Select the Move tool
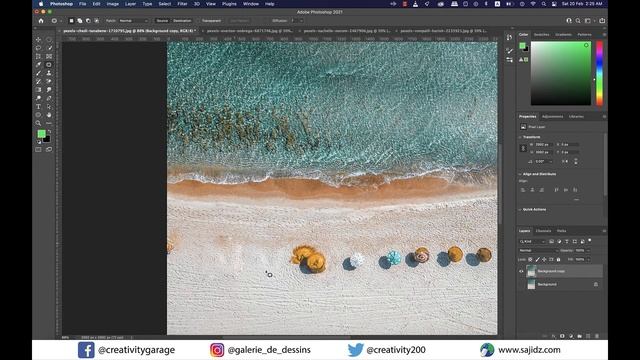Screen dimensions: 640x360 [x=38, y=40]
